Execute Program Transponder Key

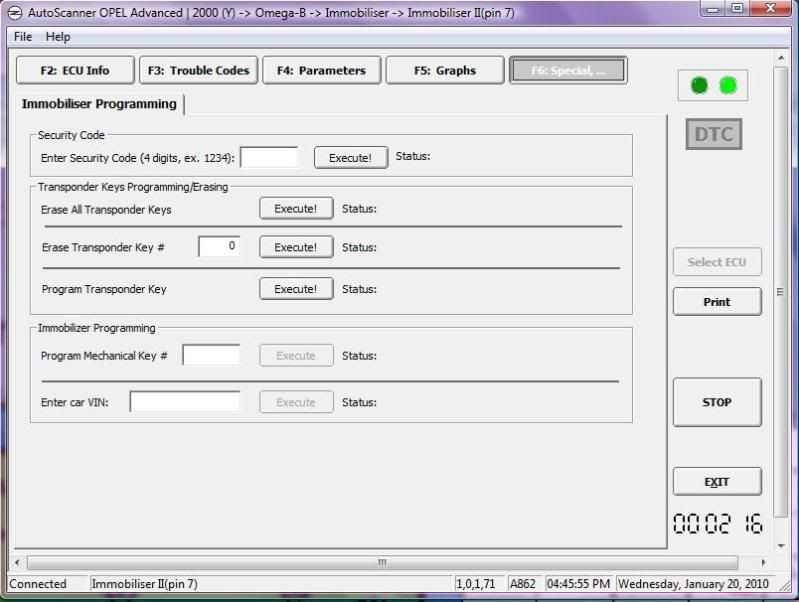(296, 289)
